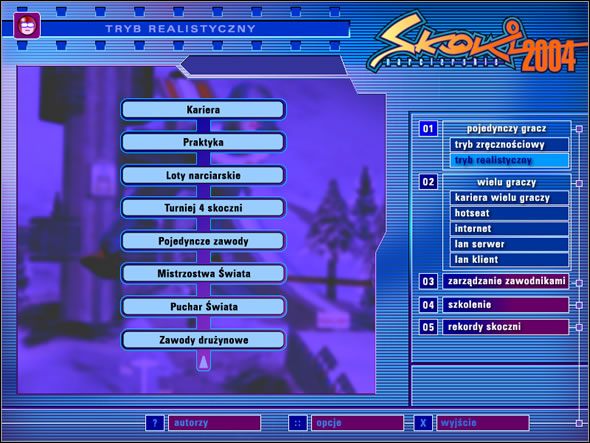
Task: Click the question mark icon beside autorzy
Action: tap(155, 423)
